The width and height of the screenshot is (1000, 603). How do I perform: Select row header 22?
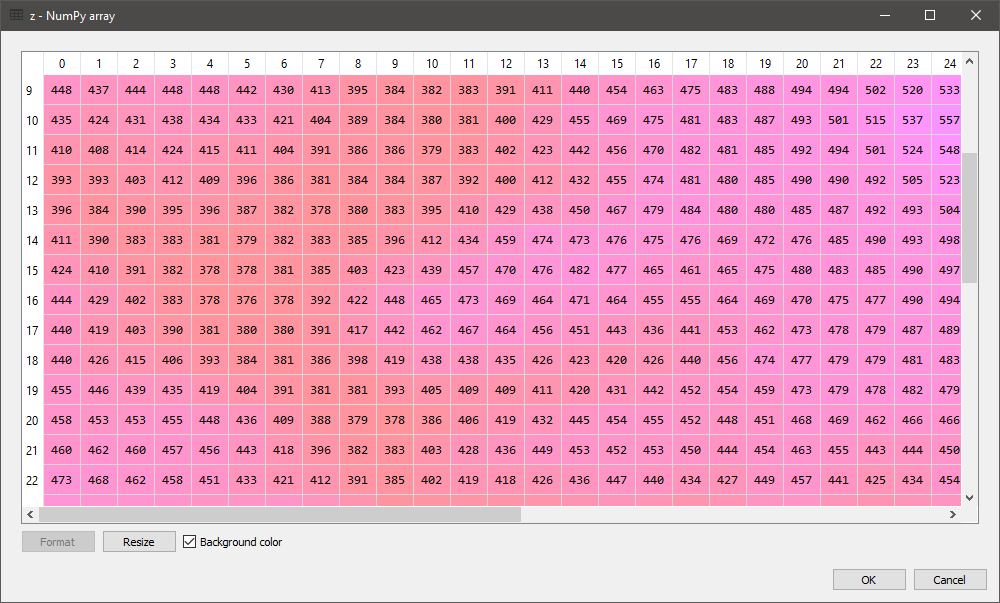pyautogui.click(x=32, y=480)
